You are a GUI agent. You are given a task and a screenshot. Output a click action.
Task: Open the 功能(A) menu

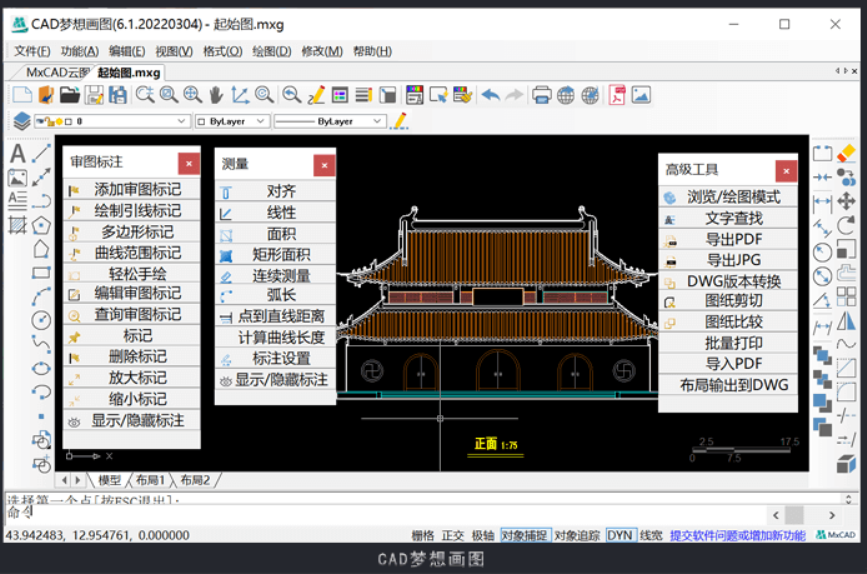click(x=80, y=51)
